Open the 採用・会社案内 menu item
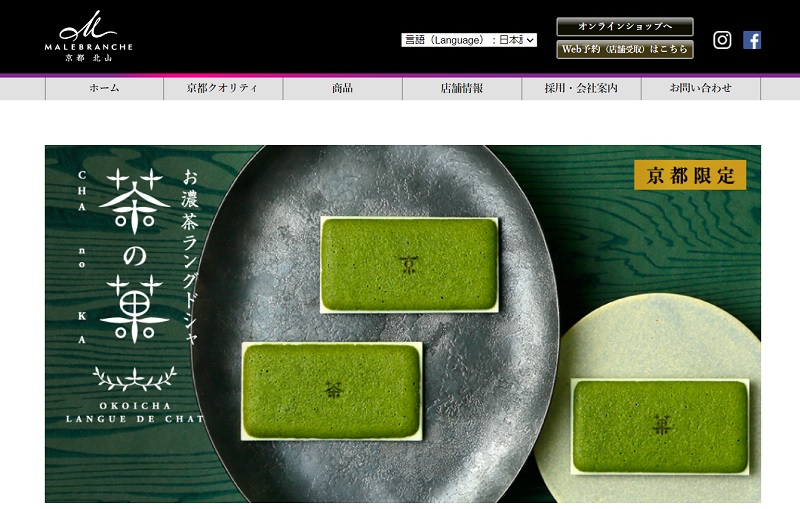Viewport: 800px width, 509px height. click(x=581, y=88)
